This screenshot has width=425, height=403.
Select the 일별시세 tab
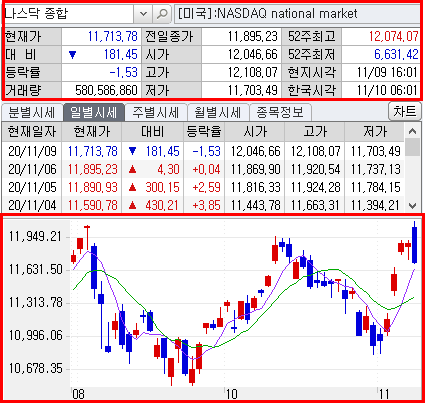click(94, 112)
